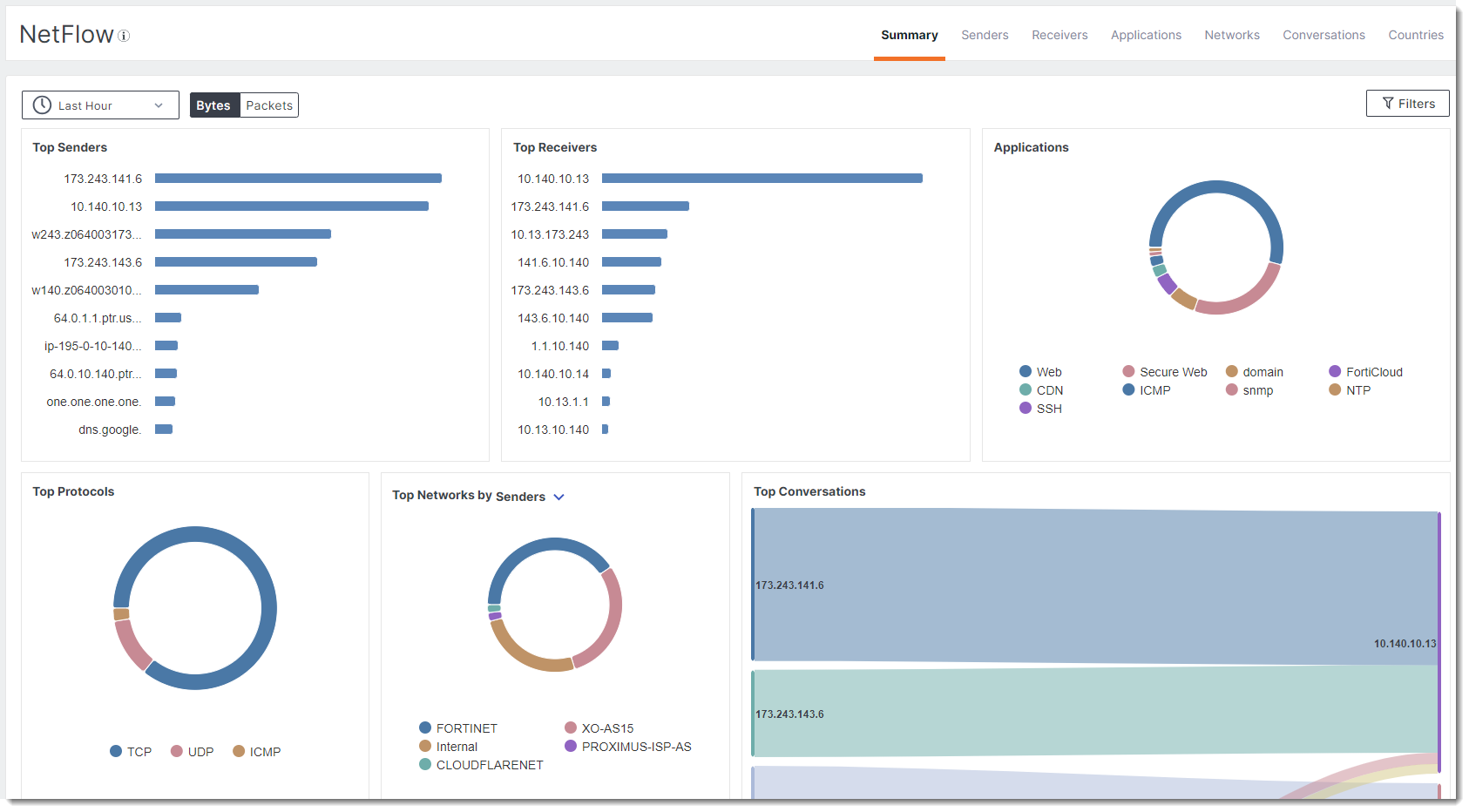The image size is (1469, 812).
Task: Click the Web color swatch in Applications legend
Action: (1026, 371)
